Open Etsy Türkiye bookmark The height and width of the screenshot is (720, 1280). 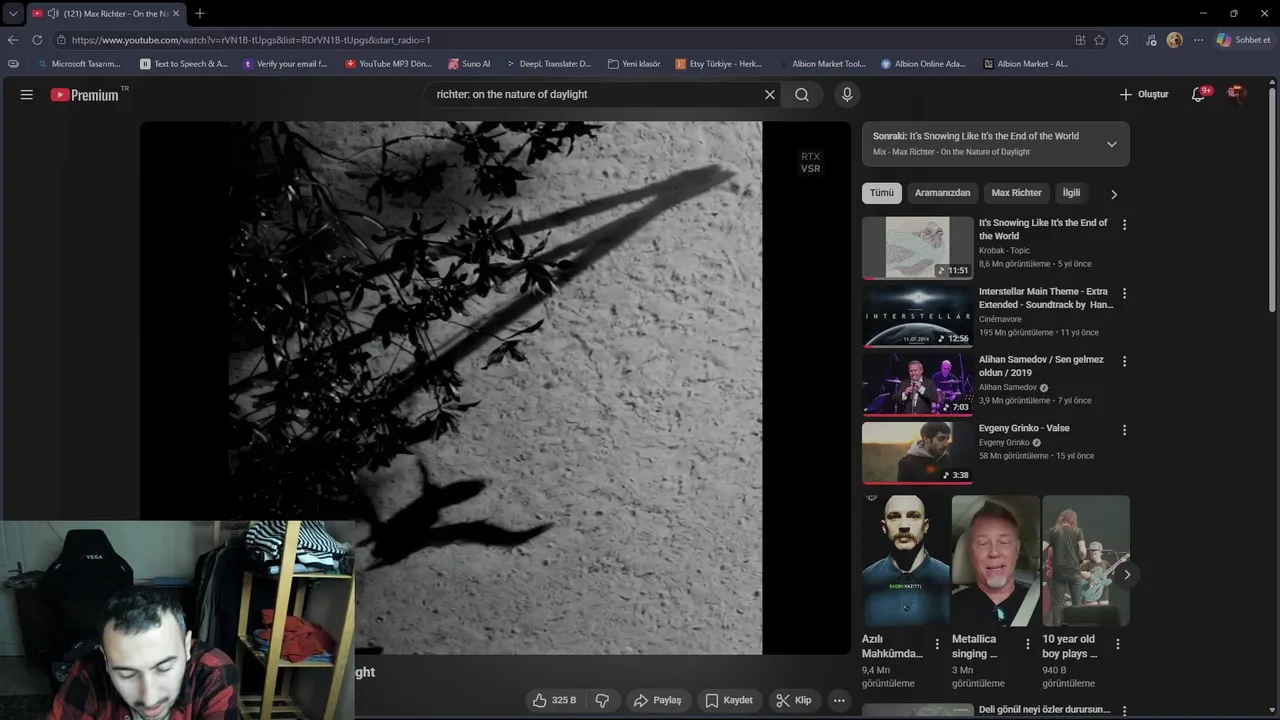[719, 63]
